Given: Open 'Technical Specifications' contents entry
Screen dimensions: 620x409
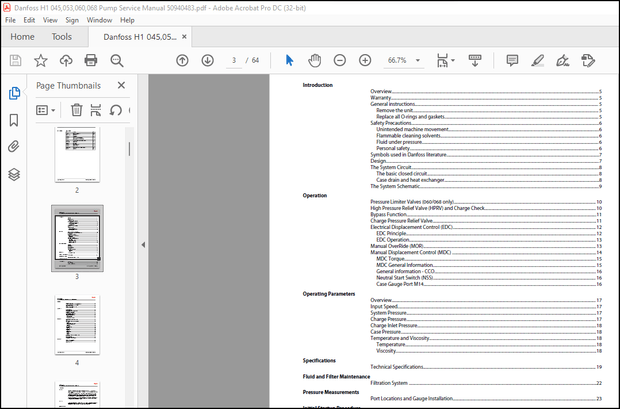Looking at the screenshot, I should 486,367.
